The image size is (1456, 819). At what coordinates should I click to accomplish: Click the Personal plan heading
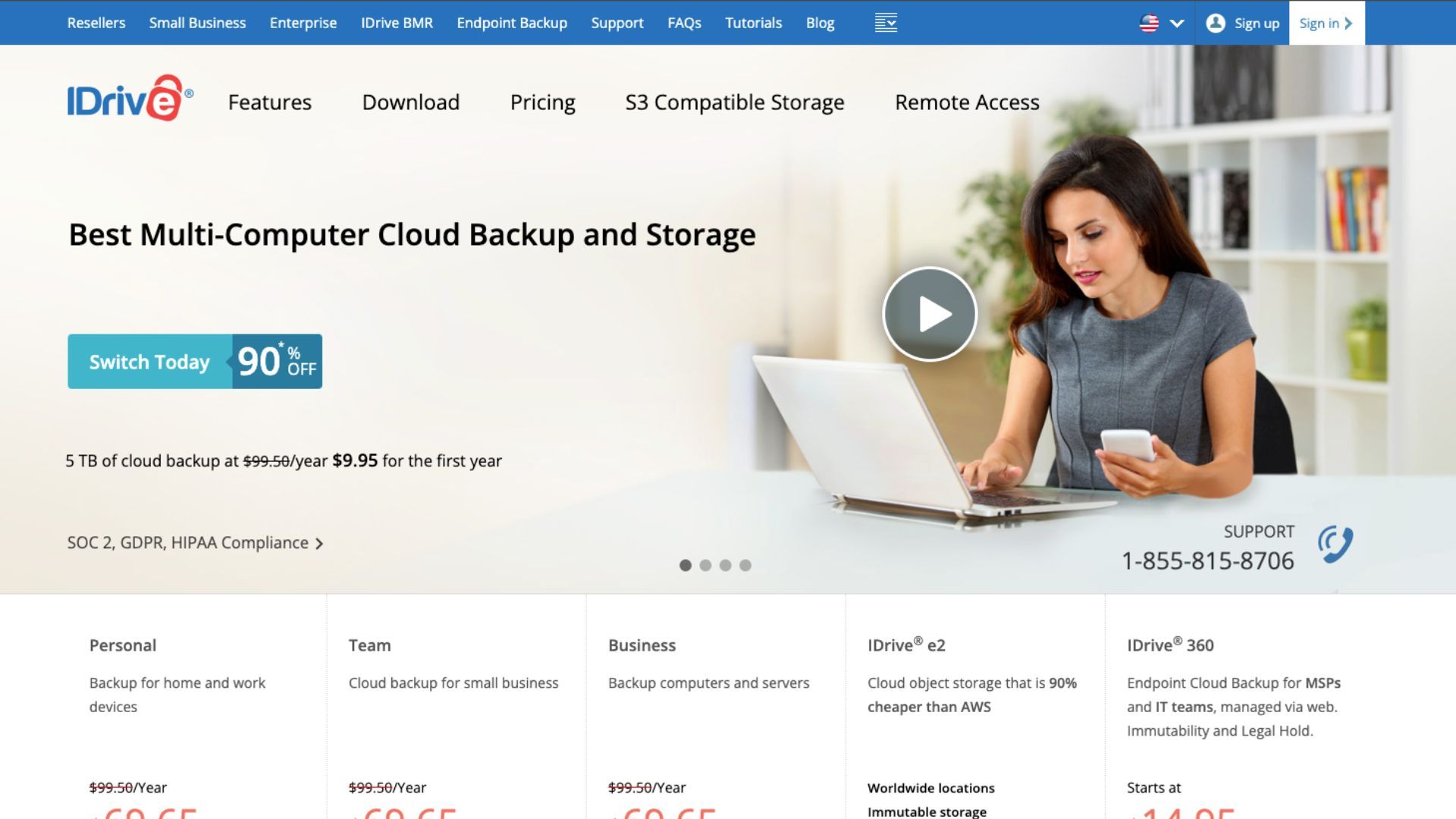[x=123, y=645]
